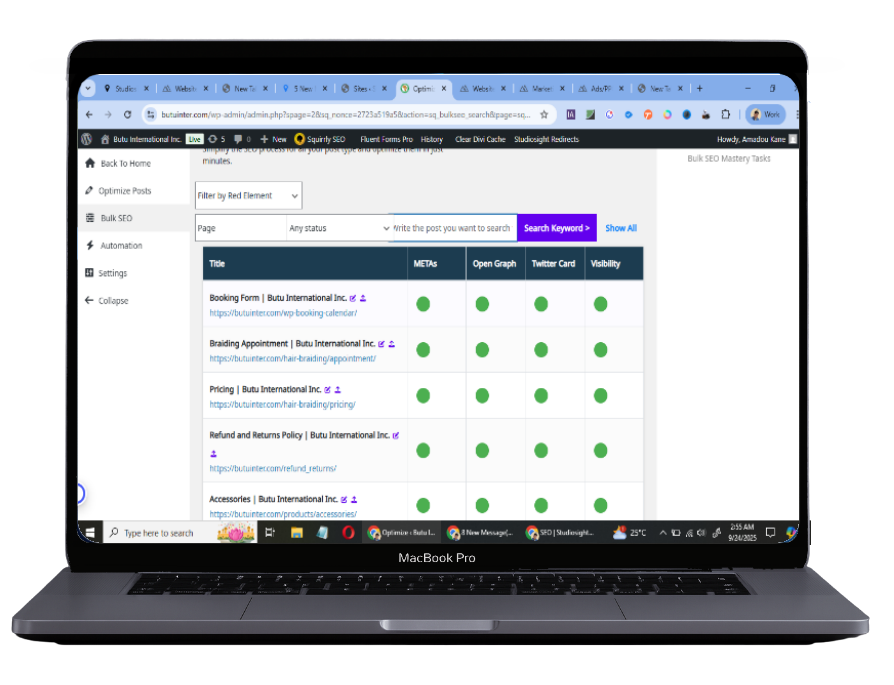Open the Opera icon in the taskbar
The width and height of the screenshot is (894, 685).
[x=348, y=533]
